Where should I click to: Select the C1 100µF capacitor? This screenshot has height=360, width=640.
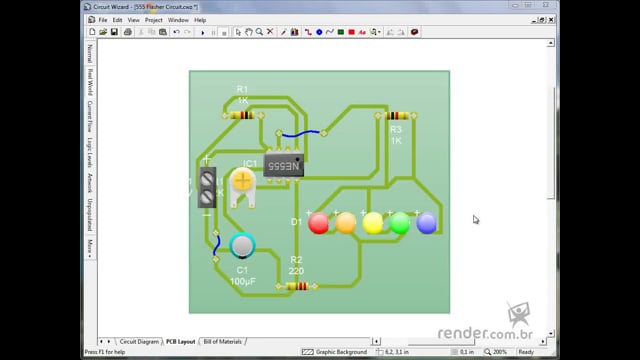(242, 246)
